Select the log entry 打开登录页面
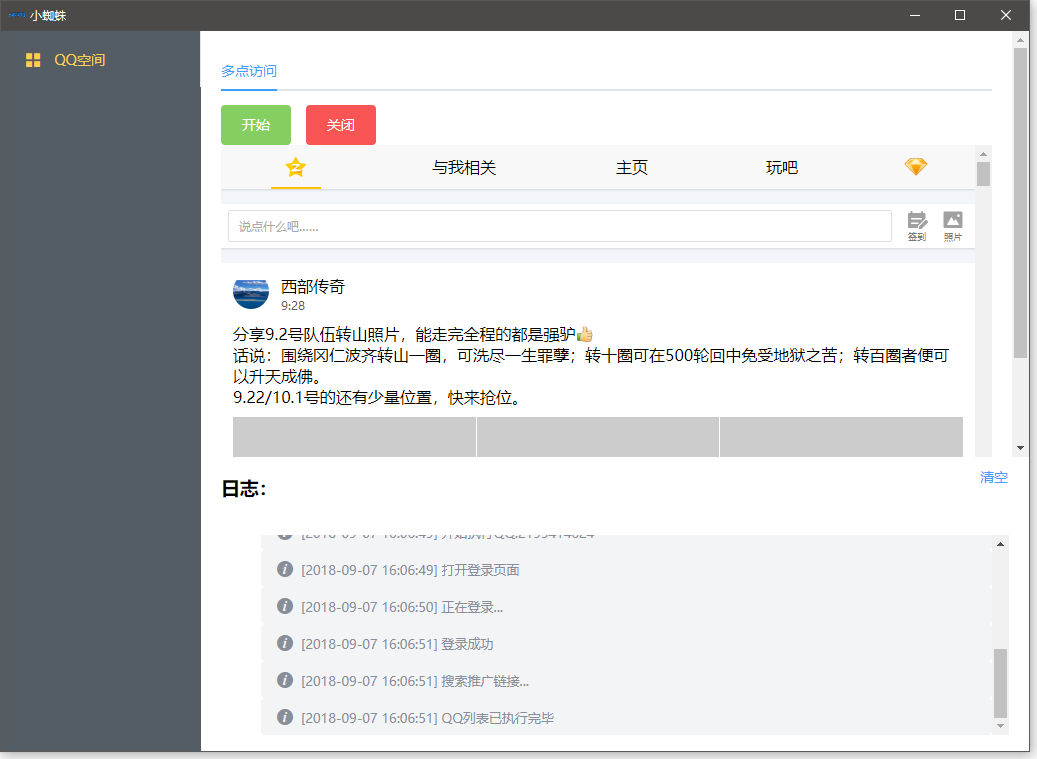Viewport: 1037px width, 759px height. [626, 570]
